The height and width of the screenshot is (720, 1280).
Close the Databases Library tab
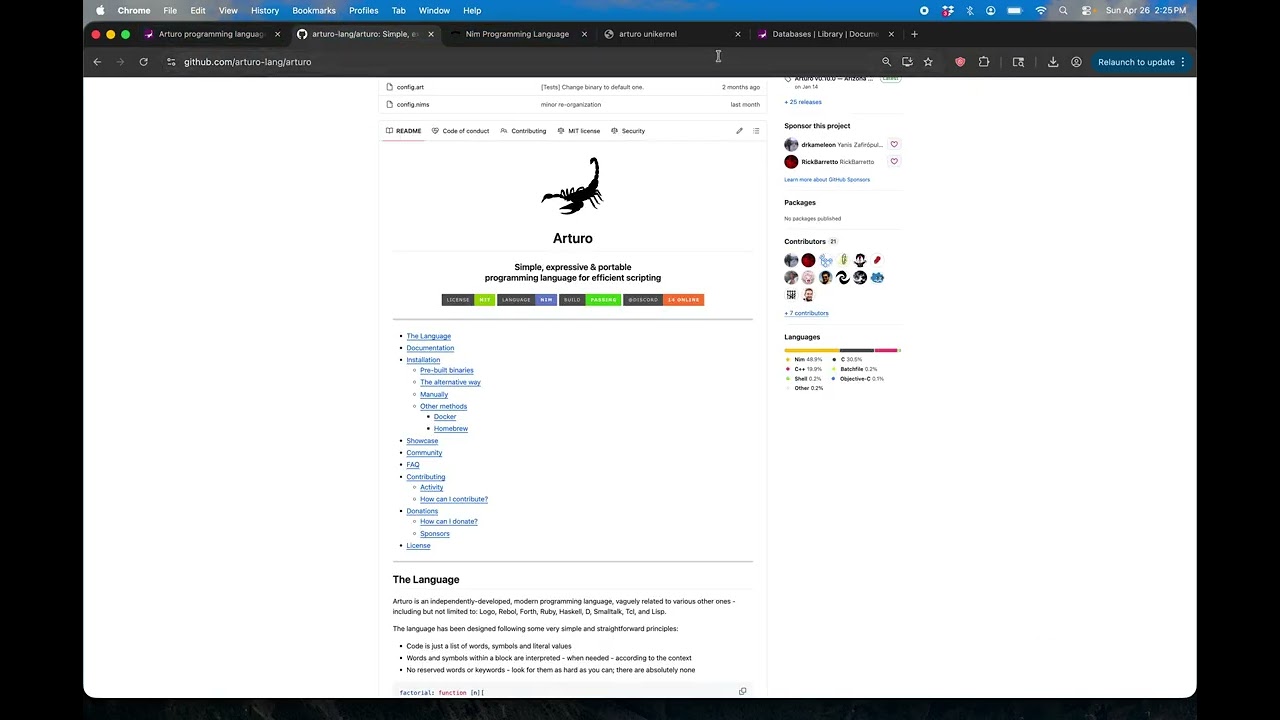pos(891,34)
